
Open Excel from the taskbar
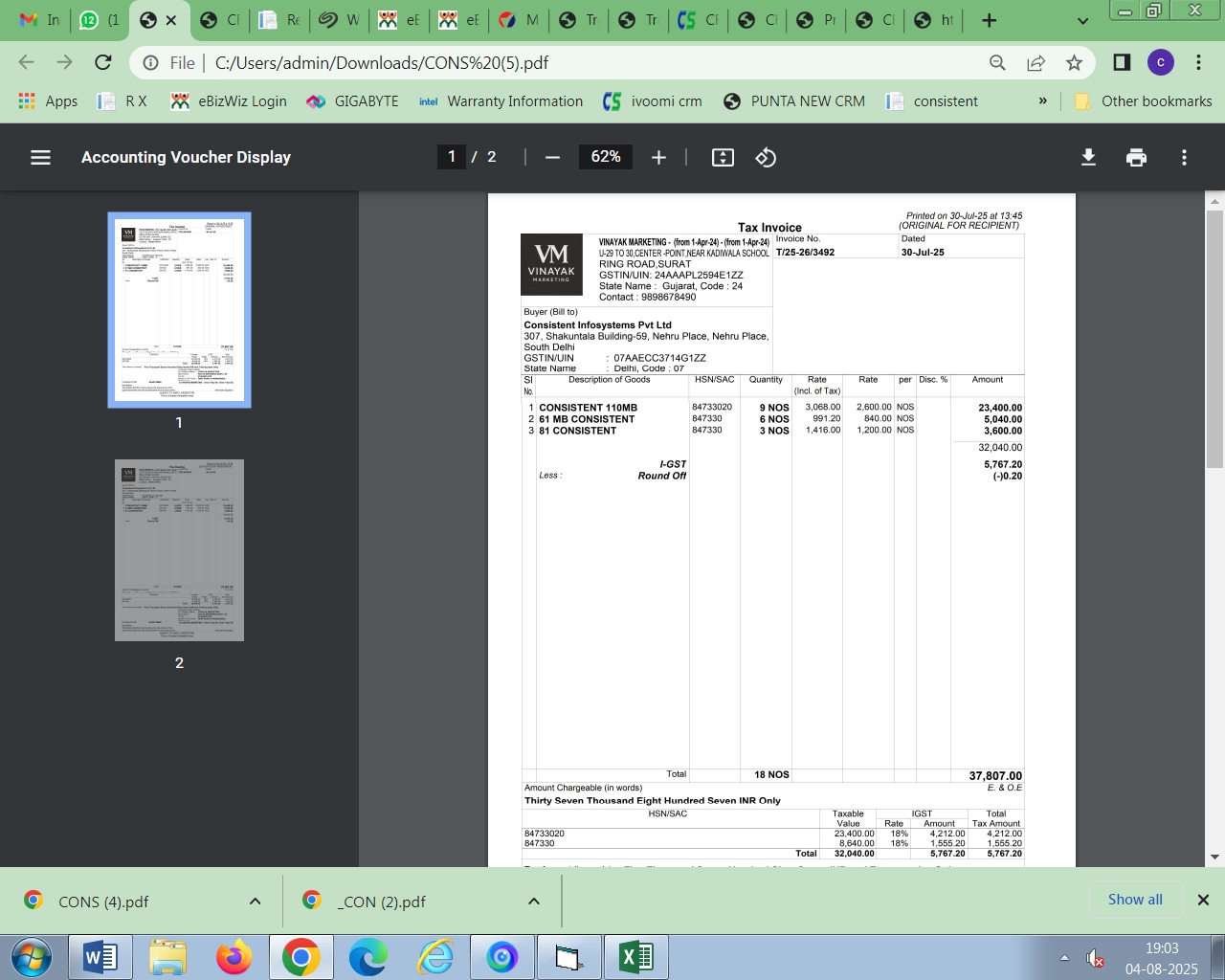pyautogui.click(x=636, y=957)
